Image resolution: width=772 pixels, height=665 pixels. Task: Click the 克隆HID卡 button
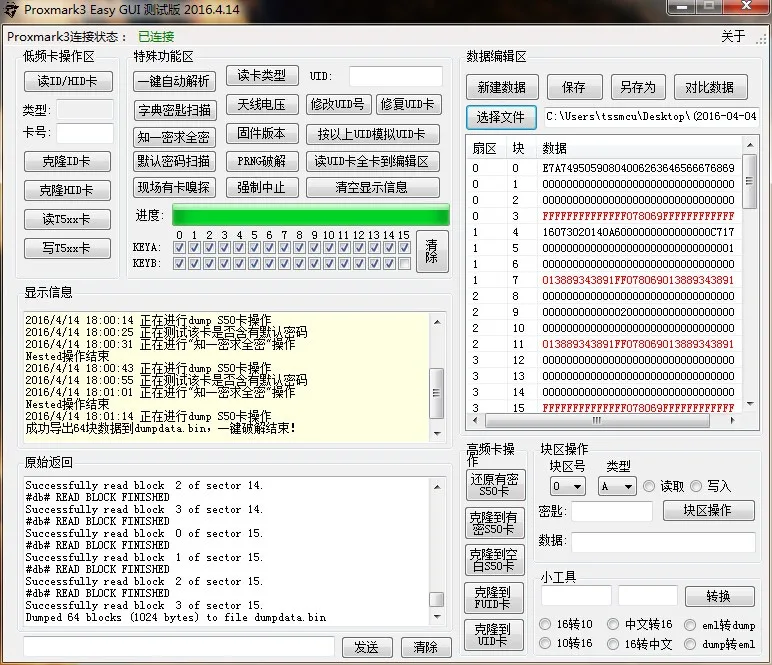pyautogui.click(x=67, y=190)
